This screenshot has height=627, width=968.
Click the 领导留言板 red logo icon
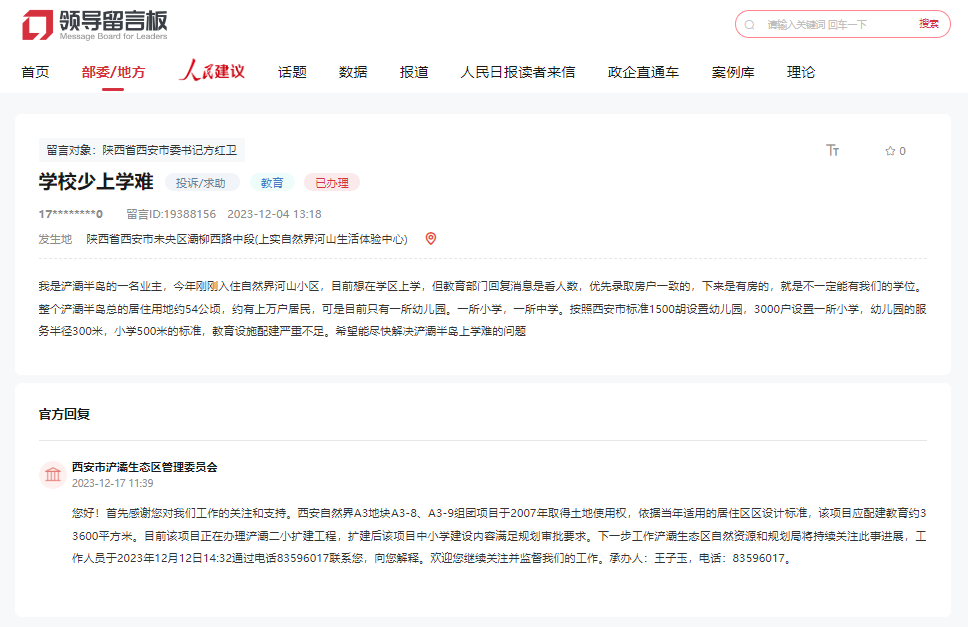[x=37, y=25]
